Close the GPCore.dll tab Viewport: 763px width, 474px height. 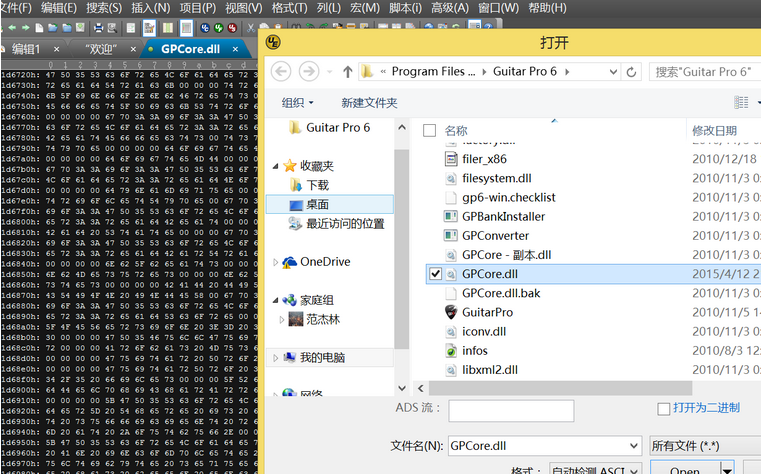coord(235,49)
